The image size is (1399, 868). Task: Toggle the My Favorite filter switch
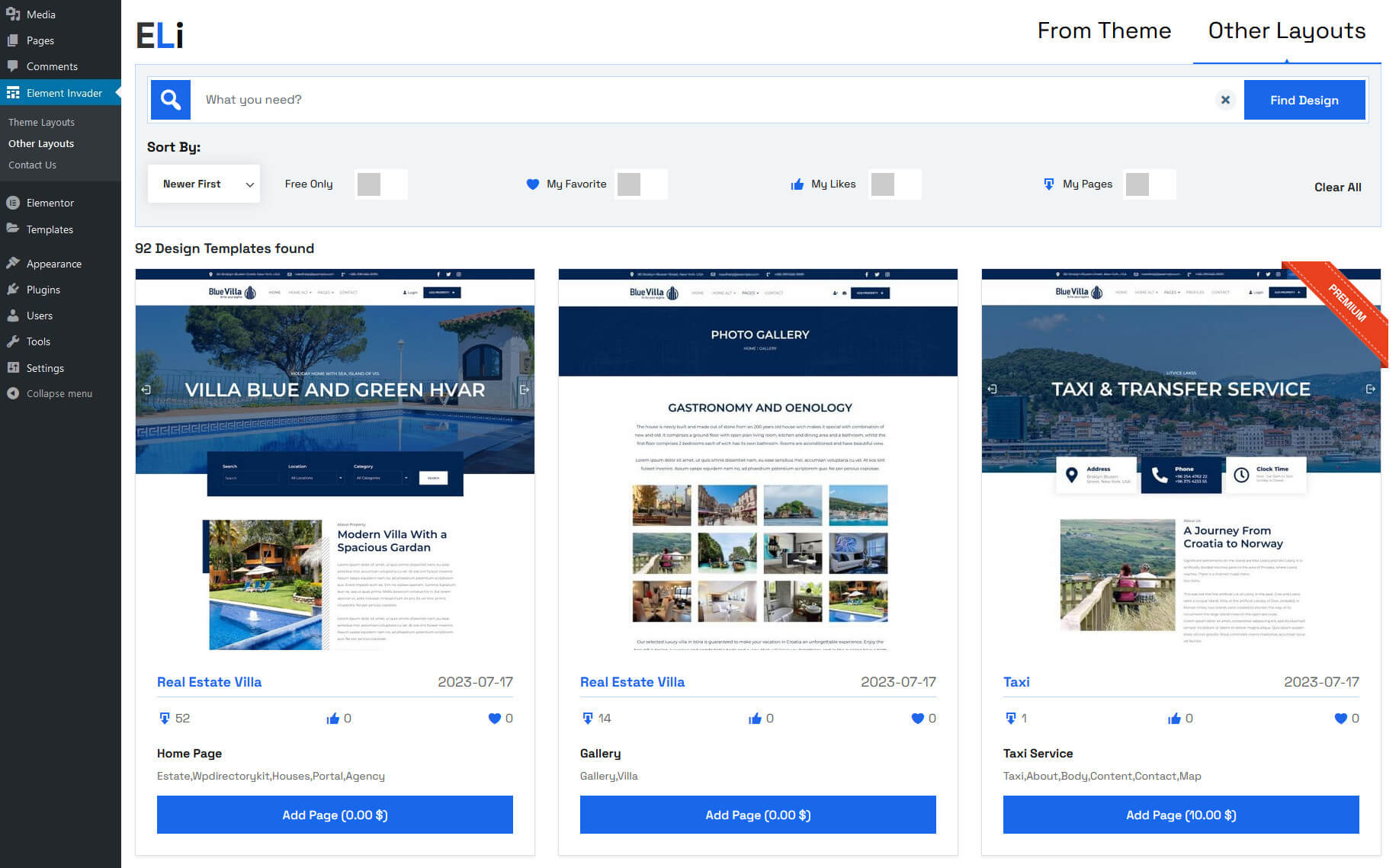coord(641,184)
